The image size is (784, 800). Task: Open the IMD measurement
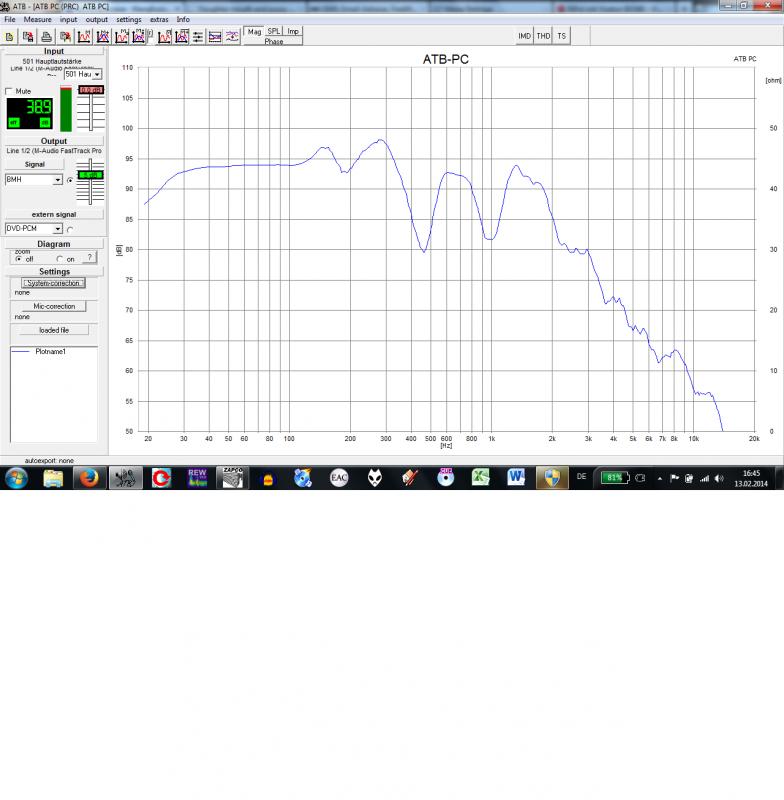524,36
